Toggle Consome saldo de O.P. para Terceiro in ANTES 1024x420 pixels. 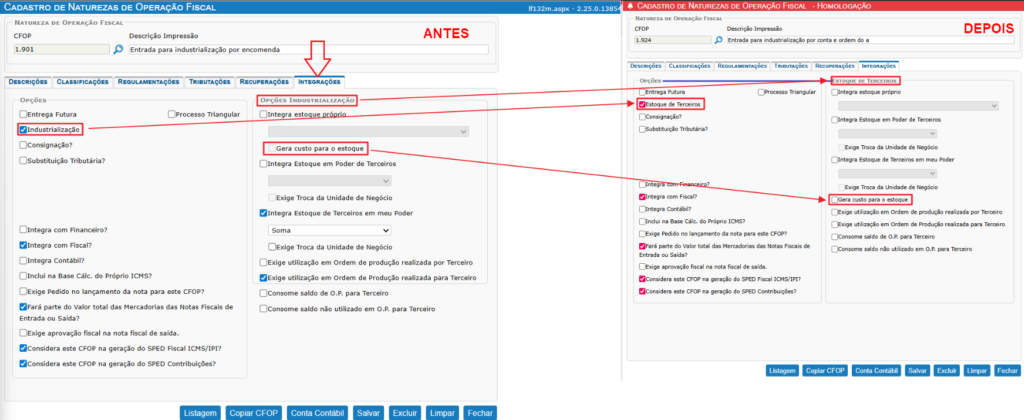pos(263,294)
